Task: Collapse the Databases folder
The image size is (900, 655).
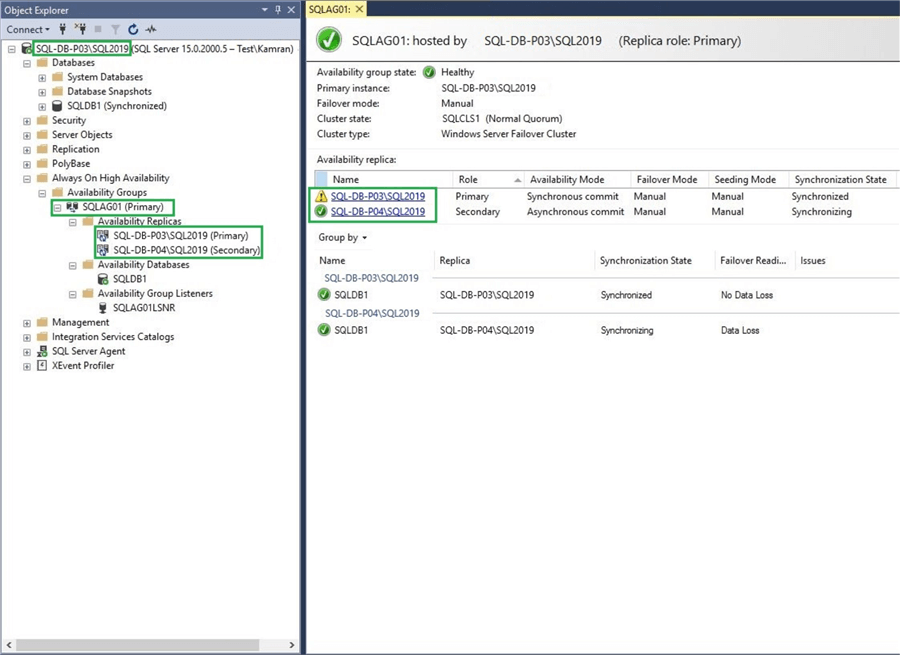Action: click(27, 64)
